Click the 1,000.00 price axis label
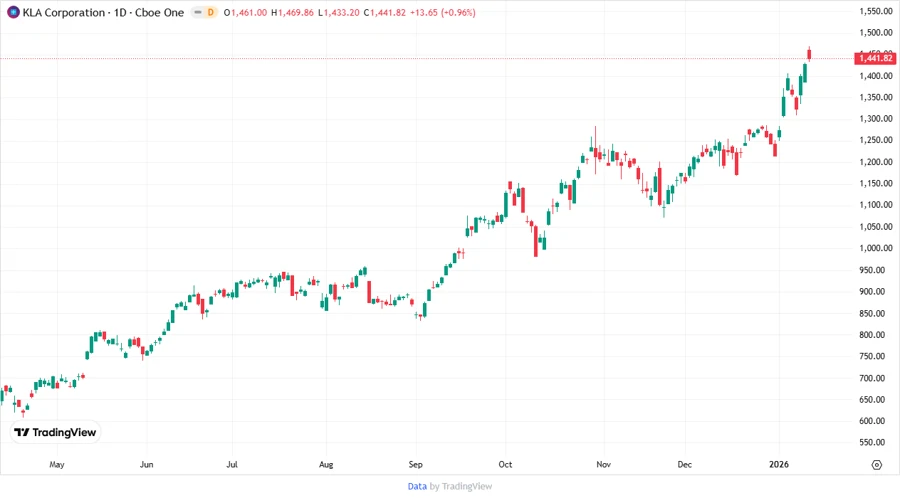900x498 pixels. (x=876, y=248)
